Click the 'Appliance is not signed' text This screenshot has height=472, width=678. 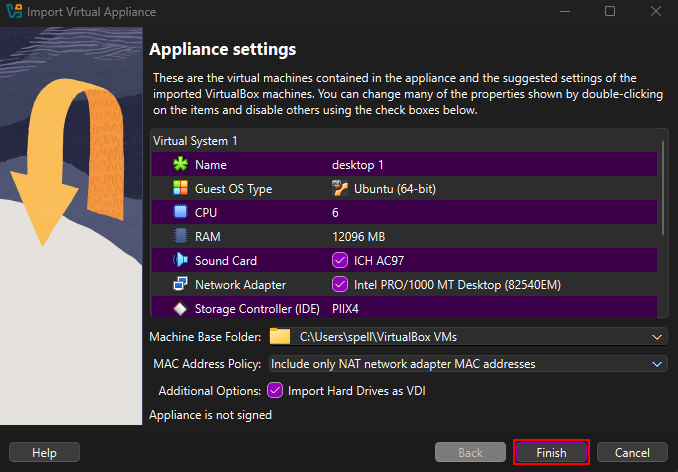pyautogui.click(x=211, y=415)
